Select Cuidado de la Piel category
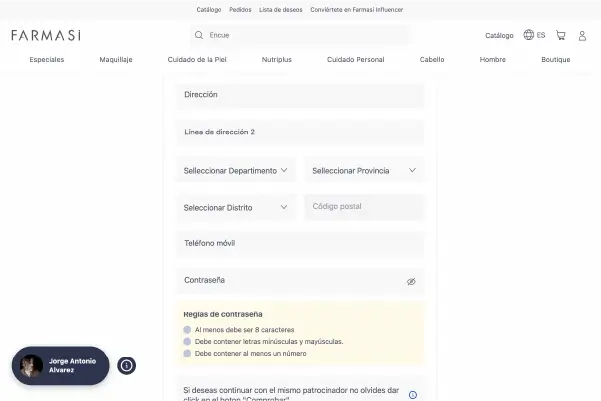Viewport: 601px width, 401px height. tap(197, 60)
